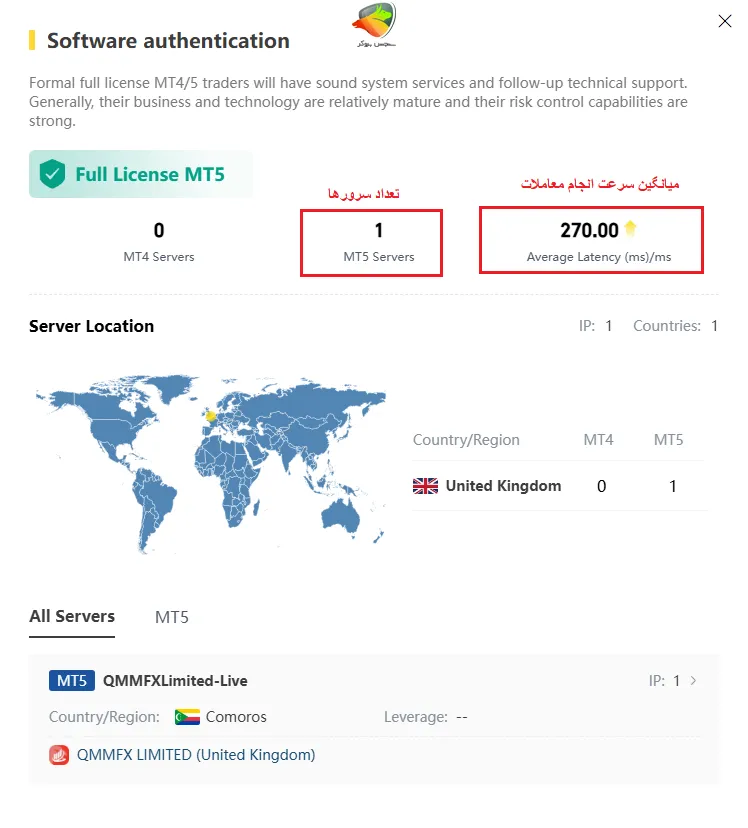Click the 0 MT4 Servers counter

(x=159, y=240)
